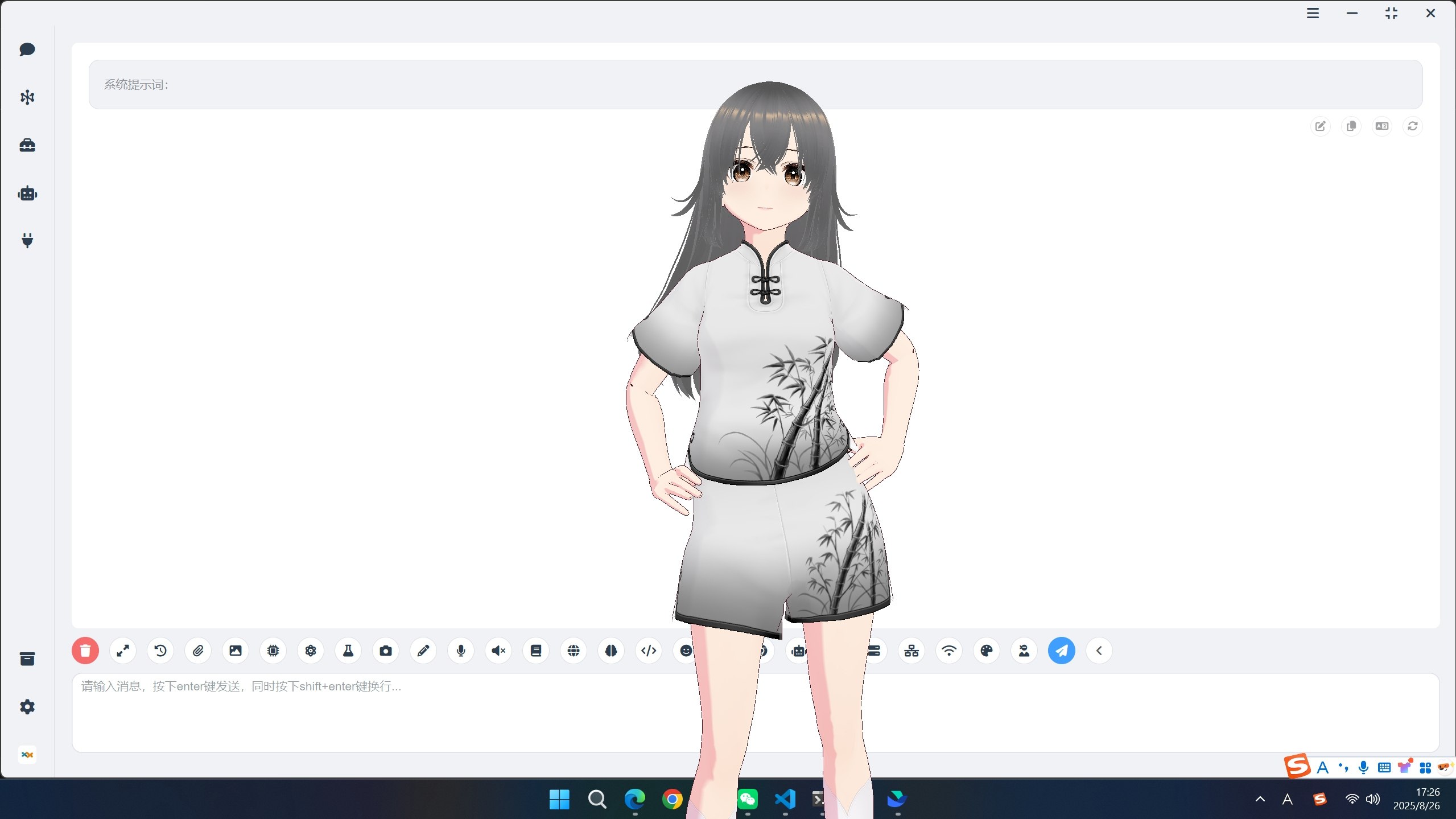Open conversation history with the clock icon
The width and height of the screenshot is (1456, 819).
point(160,651)
